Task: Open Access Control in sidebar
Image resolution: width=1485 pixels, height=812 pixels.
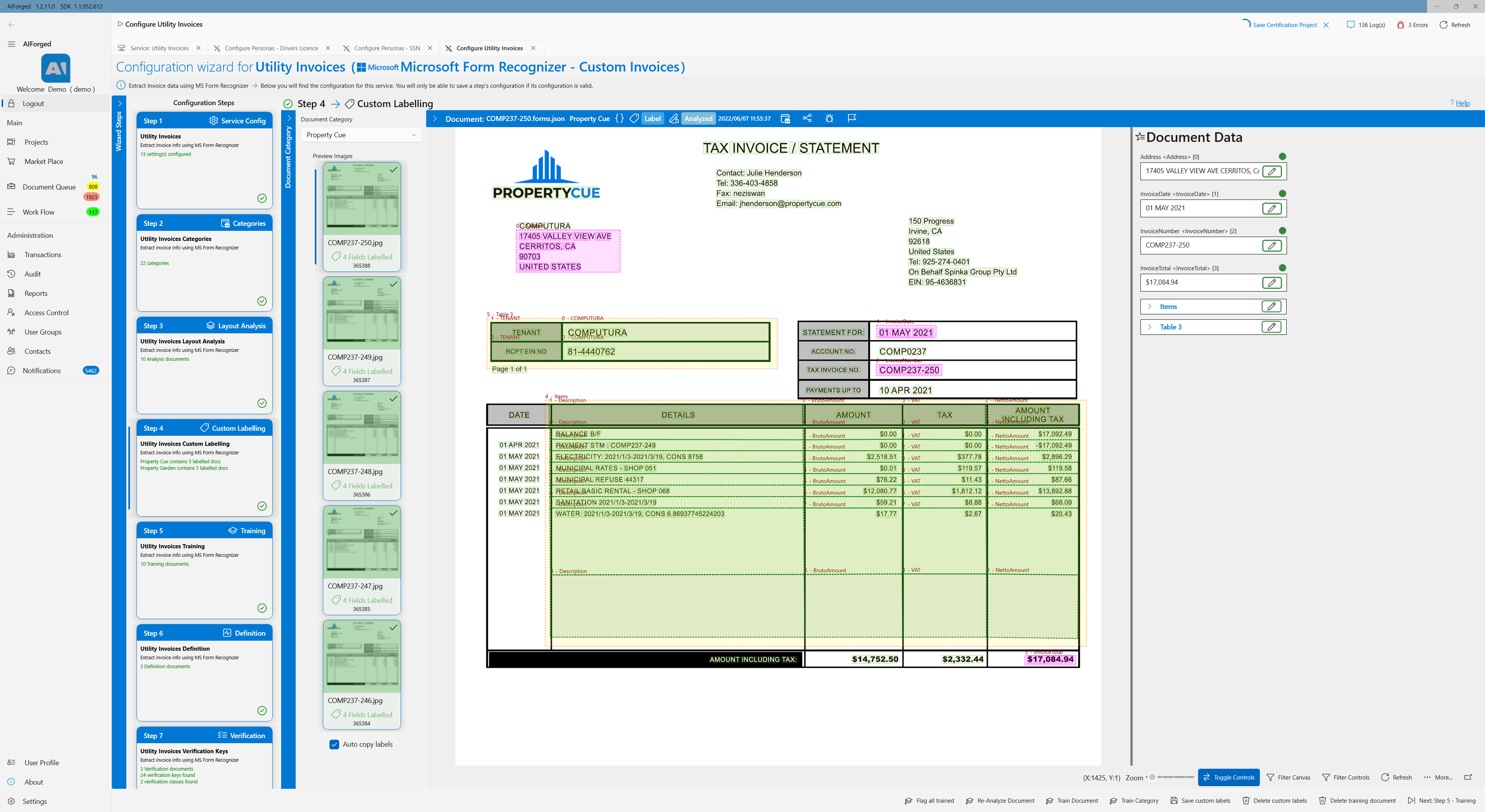Action: pyautogui.click(x=46, y=312)
